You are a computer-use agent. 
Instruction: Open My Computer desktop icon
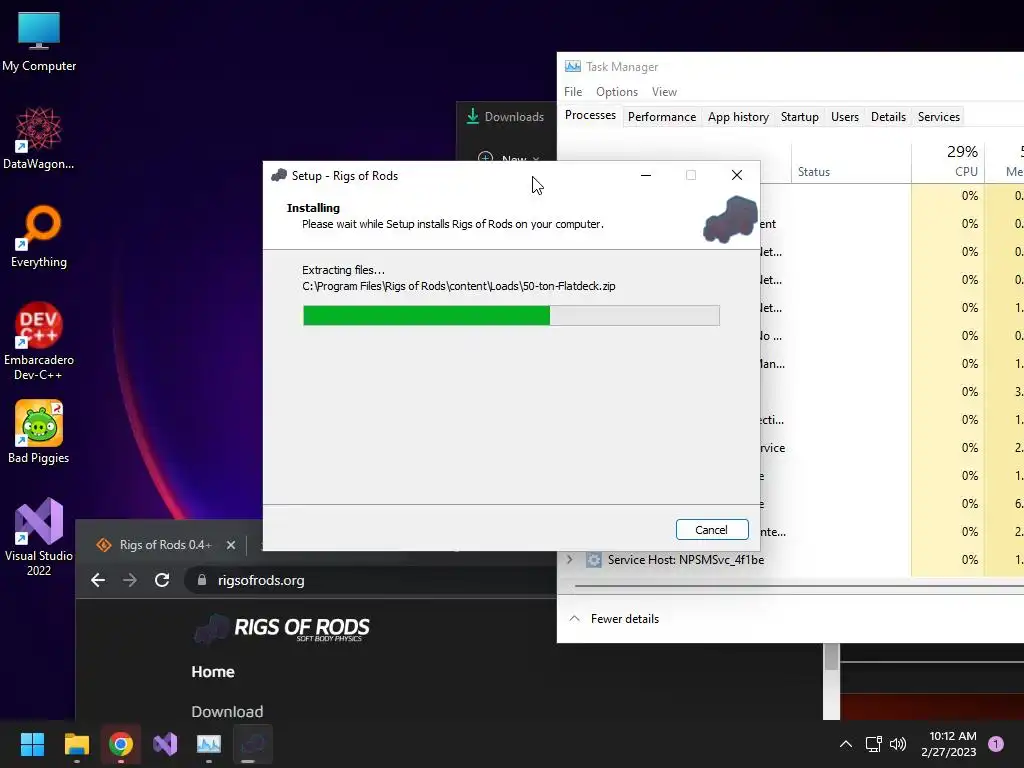click(x=39, y=42)
